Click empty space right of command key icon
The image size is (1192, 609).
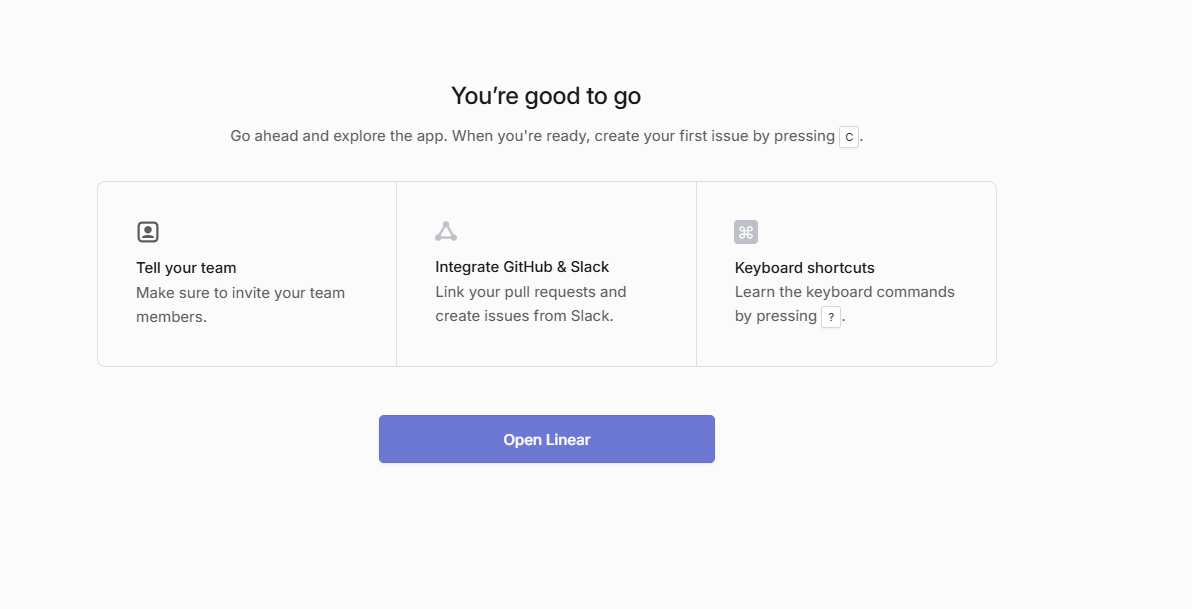coord(860,232)
